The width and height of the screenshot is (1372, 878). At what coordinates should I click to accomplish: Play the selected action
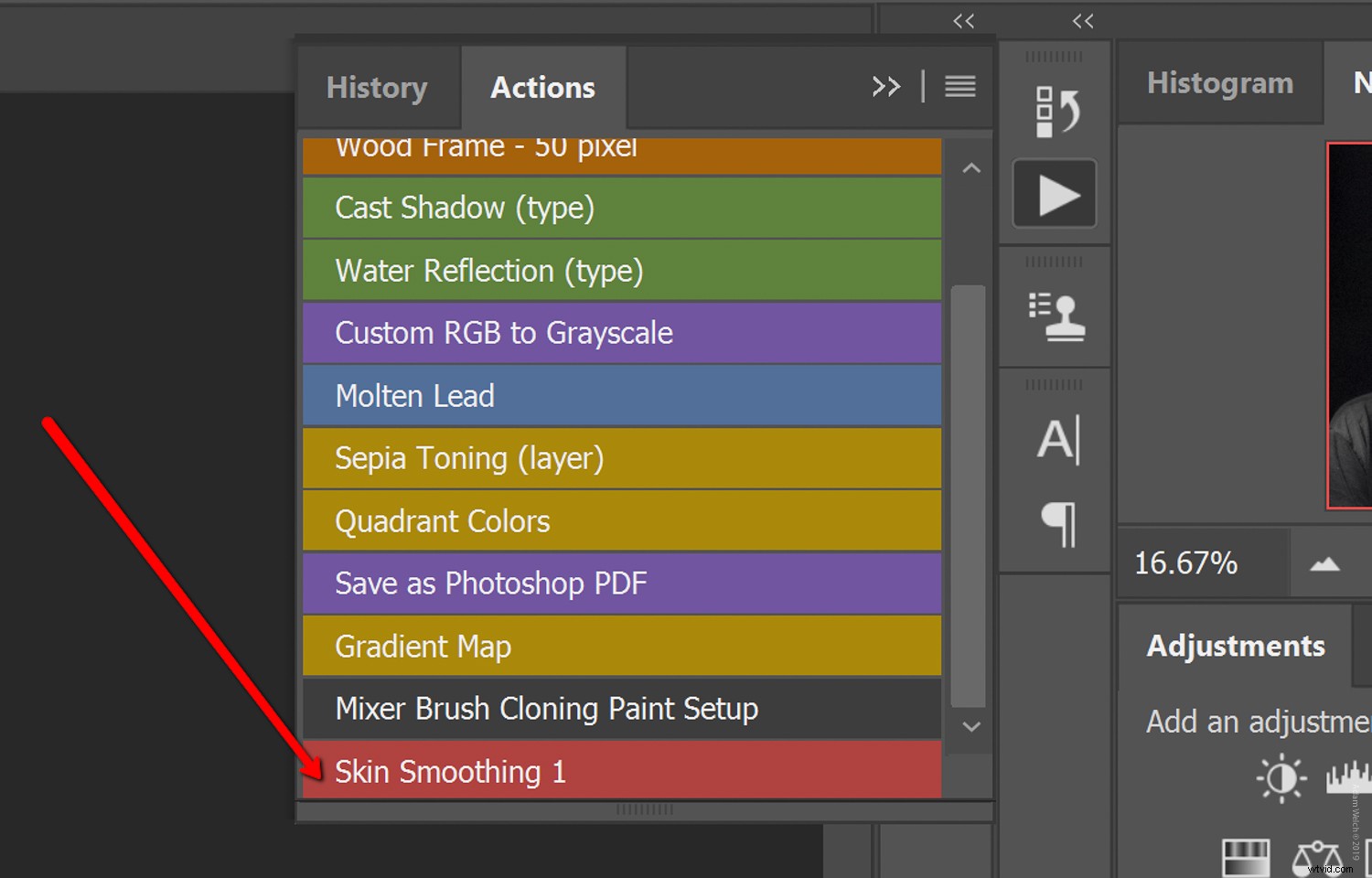pos(1055,193)
